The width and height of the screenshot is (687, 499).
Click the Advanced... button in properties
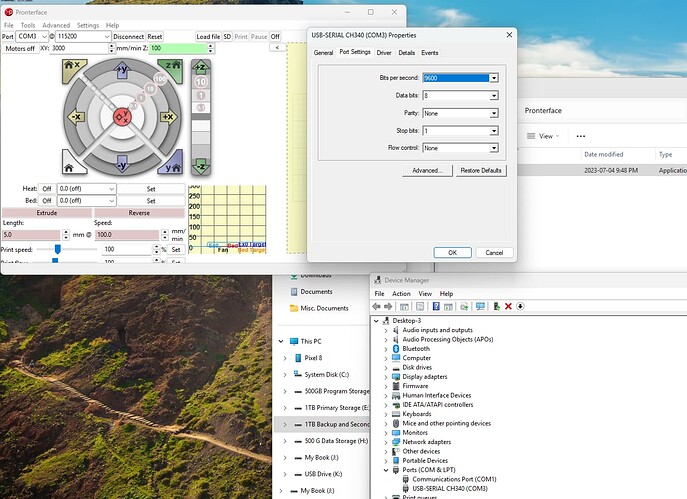[x=427, y=170]
